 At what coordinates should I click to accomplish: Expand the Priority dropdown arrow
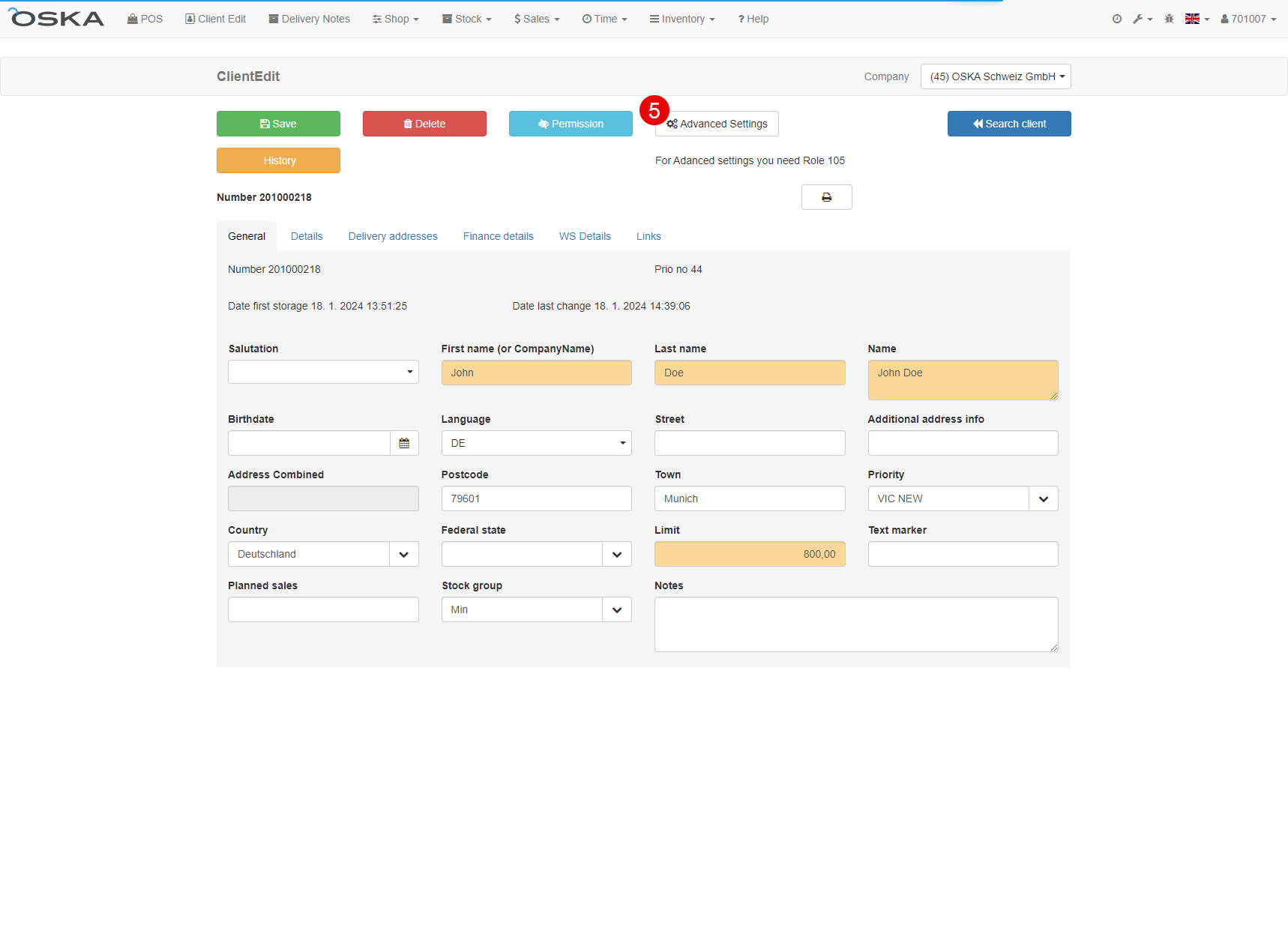click(1044, 498)
